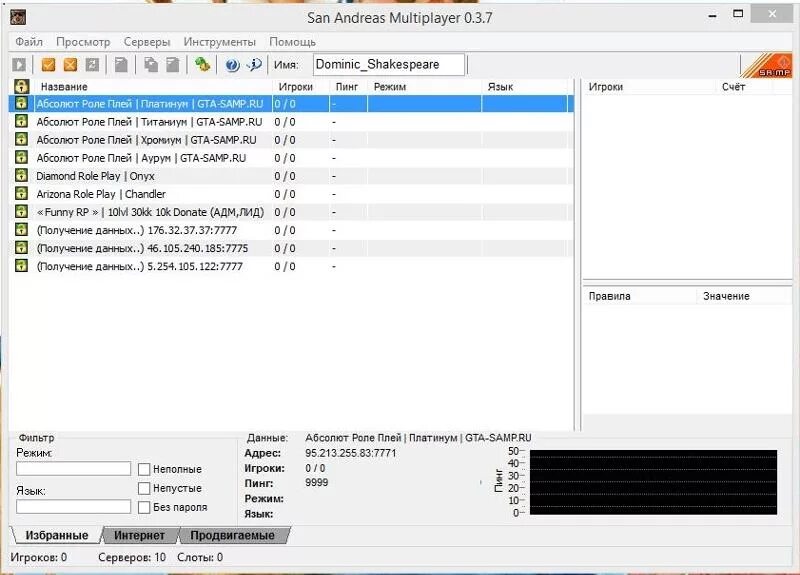Click lock icon of Diamond Role Play row

coord(21,176)
